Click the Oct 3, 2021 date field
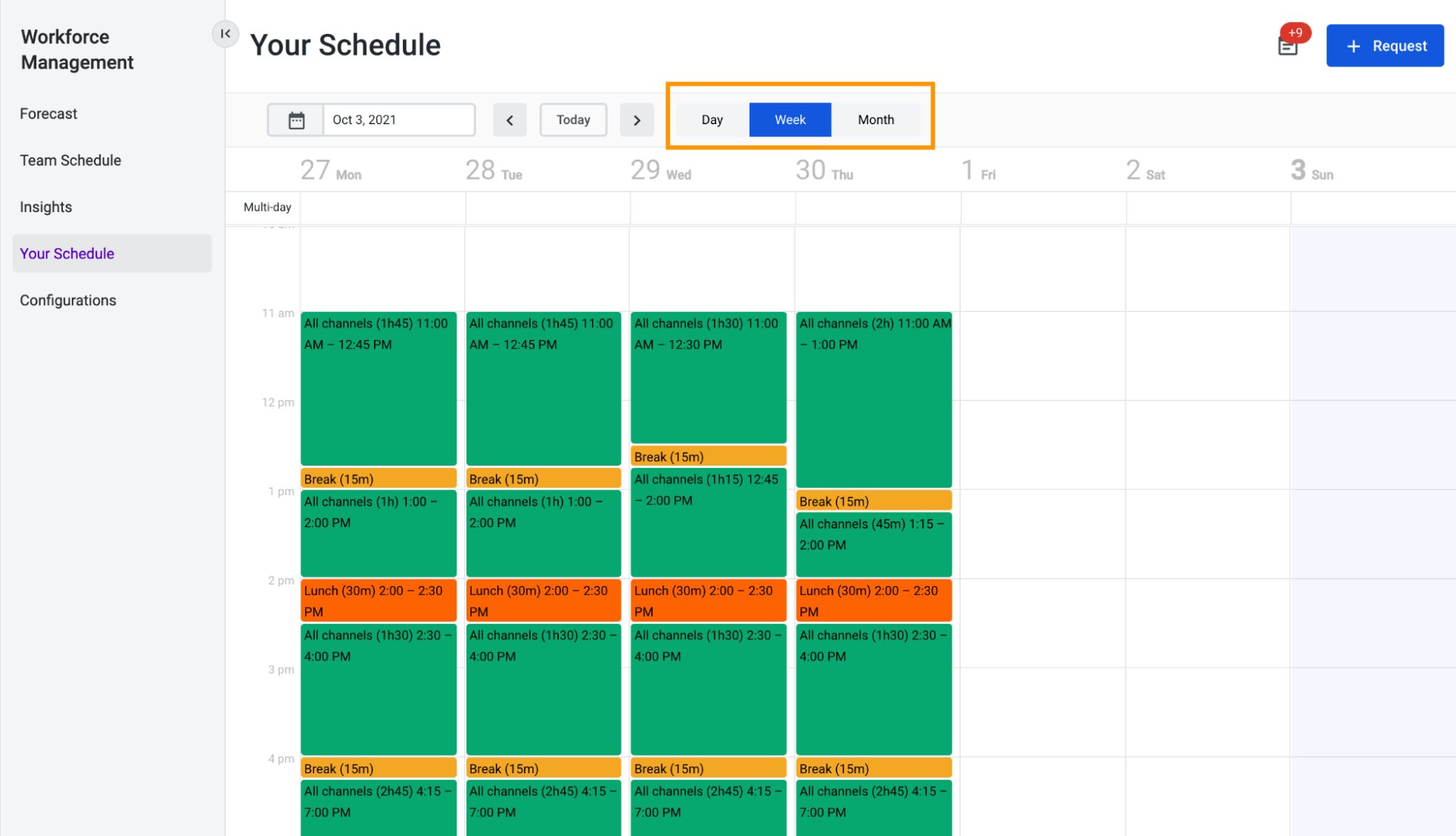The image size is (1456, 836). point(399,119)
